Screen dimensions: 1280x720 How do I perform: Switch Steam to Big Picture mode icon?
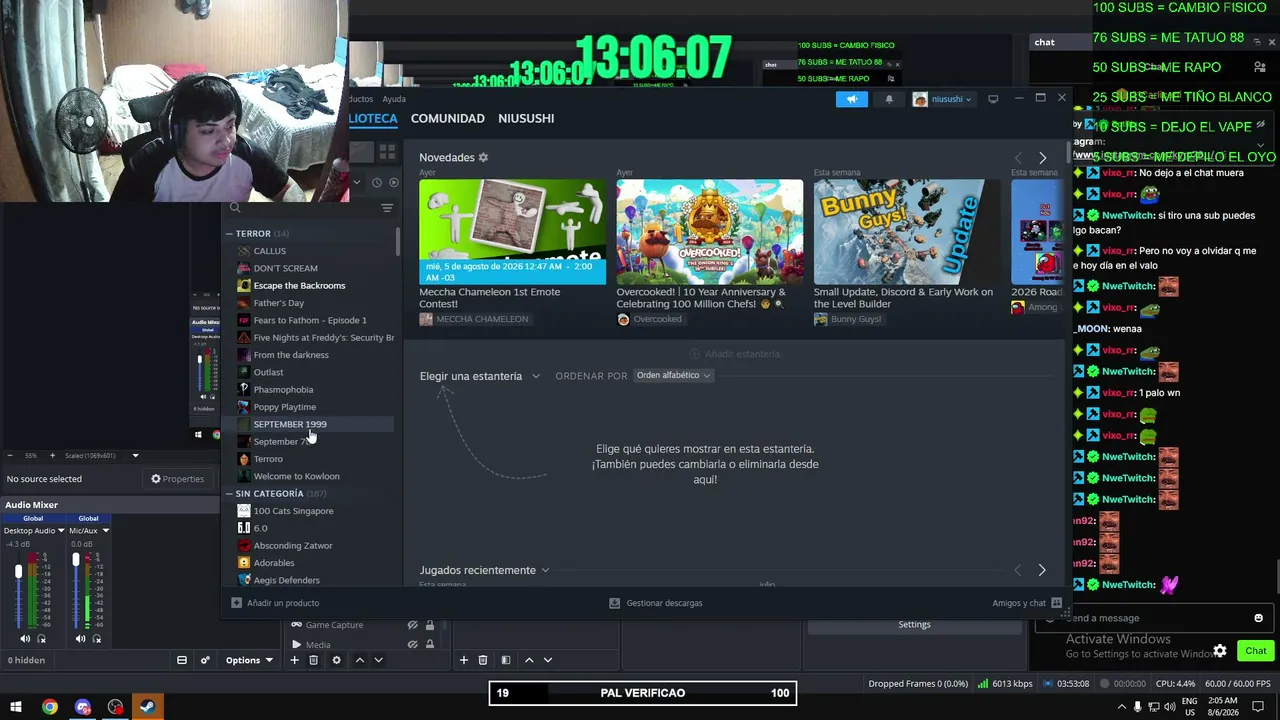(x=993, y=99)
